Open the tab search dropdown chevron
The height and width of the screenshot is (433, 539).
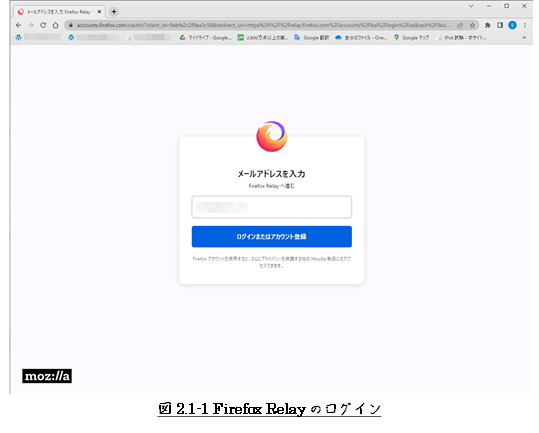(471, 6)
